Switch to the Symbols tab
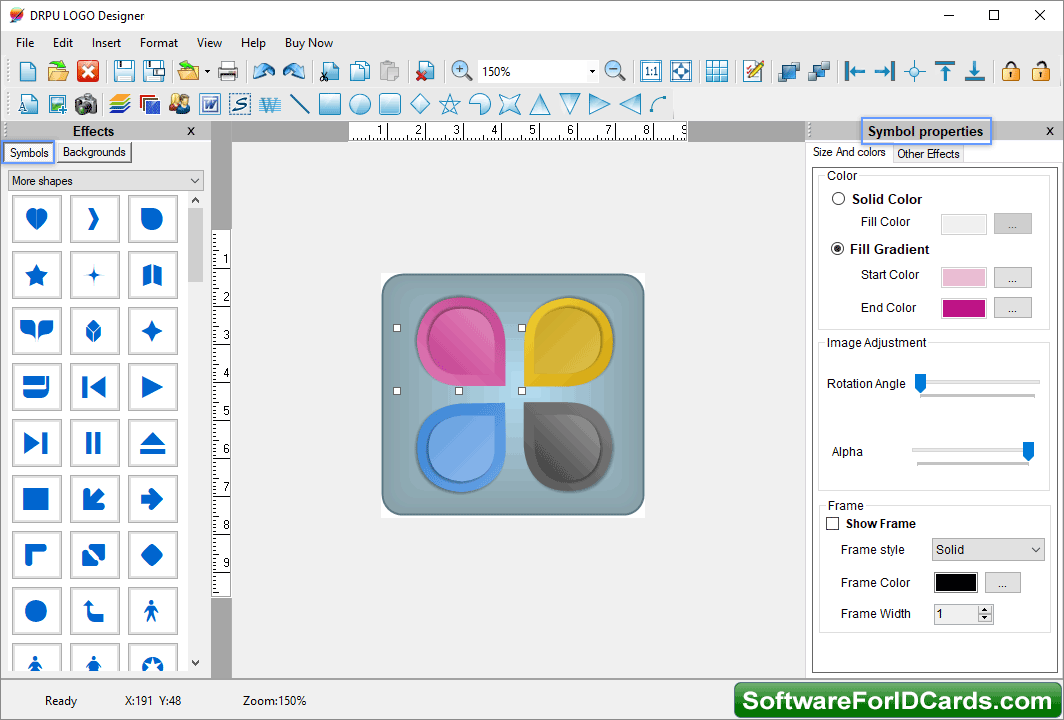The width and height of the screenshot is (1064, 720). pos(29,153)
